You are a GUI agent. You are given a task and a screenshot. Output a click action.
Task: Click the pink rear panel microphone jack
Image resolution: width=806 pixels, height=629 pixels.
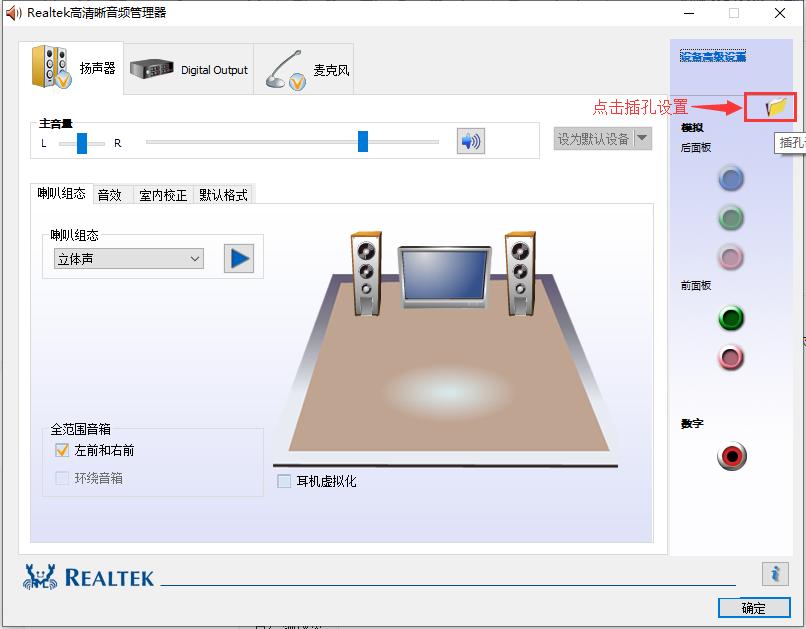point(731,257)
